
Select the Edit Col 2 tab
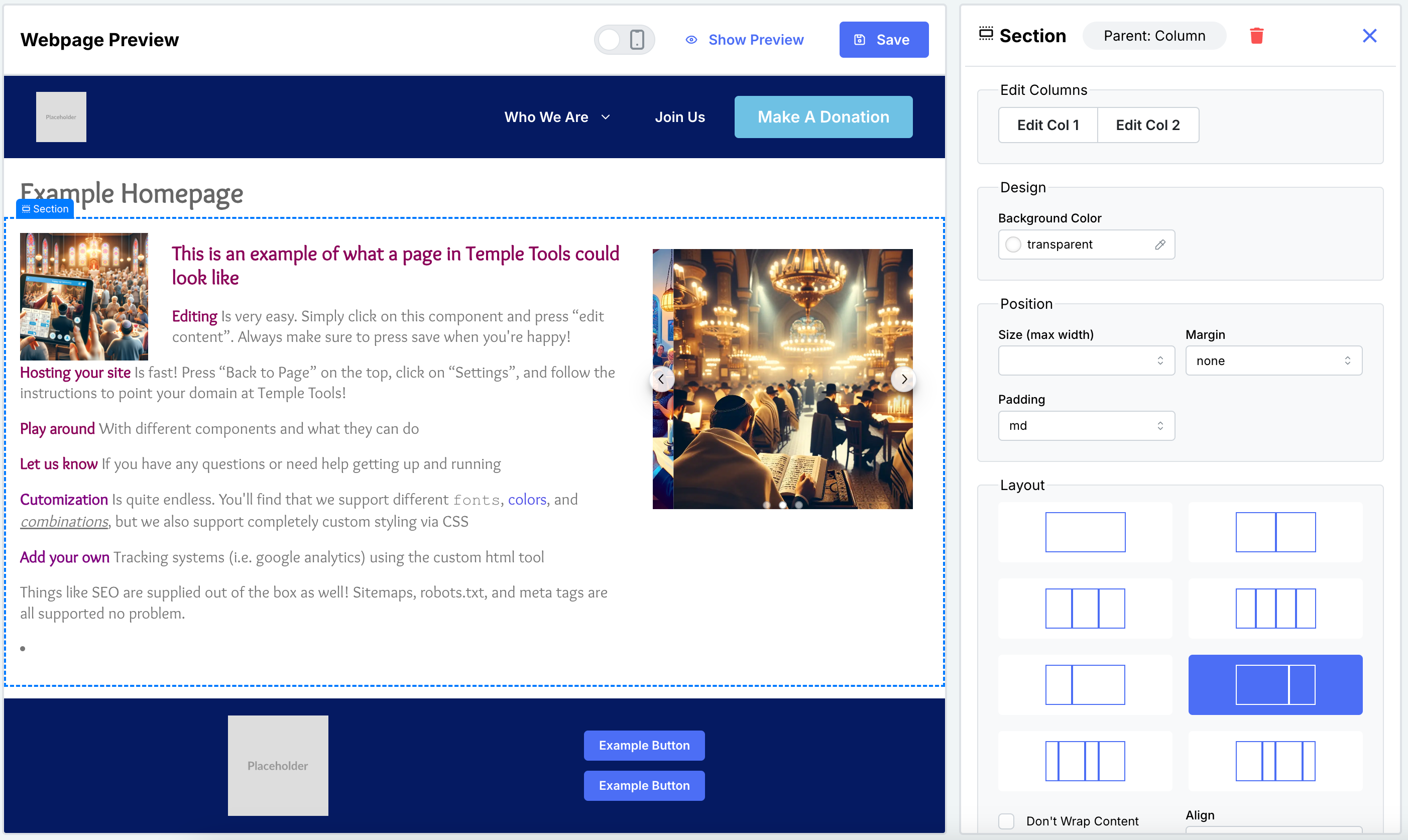pyautogui.click(x=1147, y=125)
